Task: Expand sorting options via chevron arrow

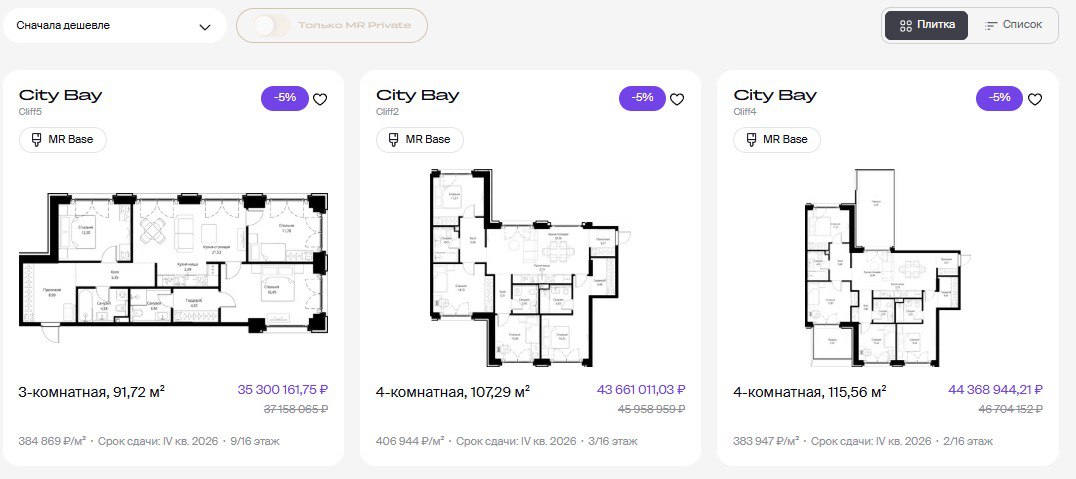Action: [x=205, y=27]
